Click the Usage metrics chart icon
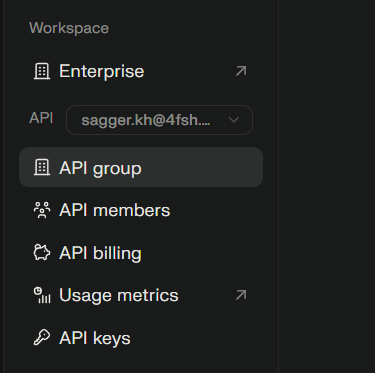Screen dimensions: 375x373 pyautogui.click(x=42, y=295)
